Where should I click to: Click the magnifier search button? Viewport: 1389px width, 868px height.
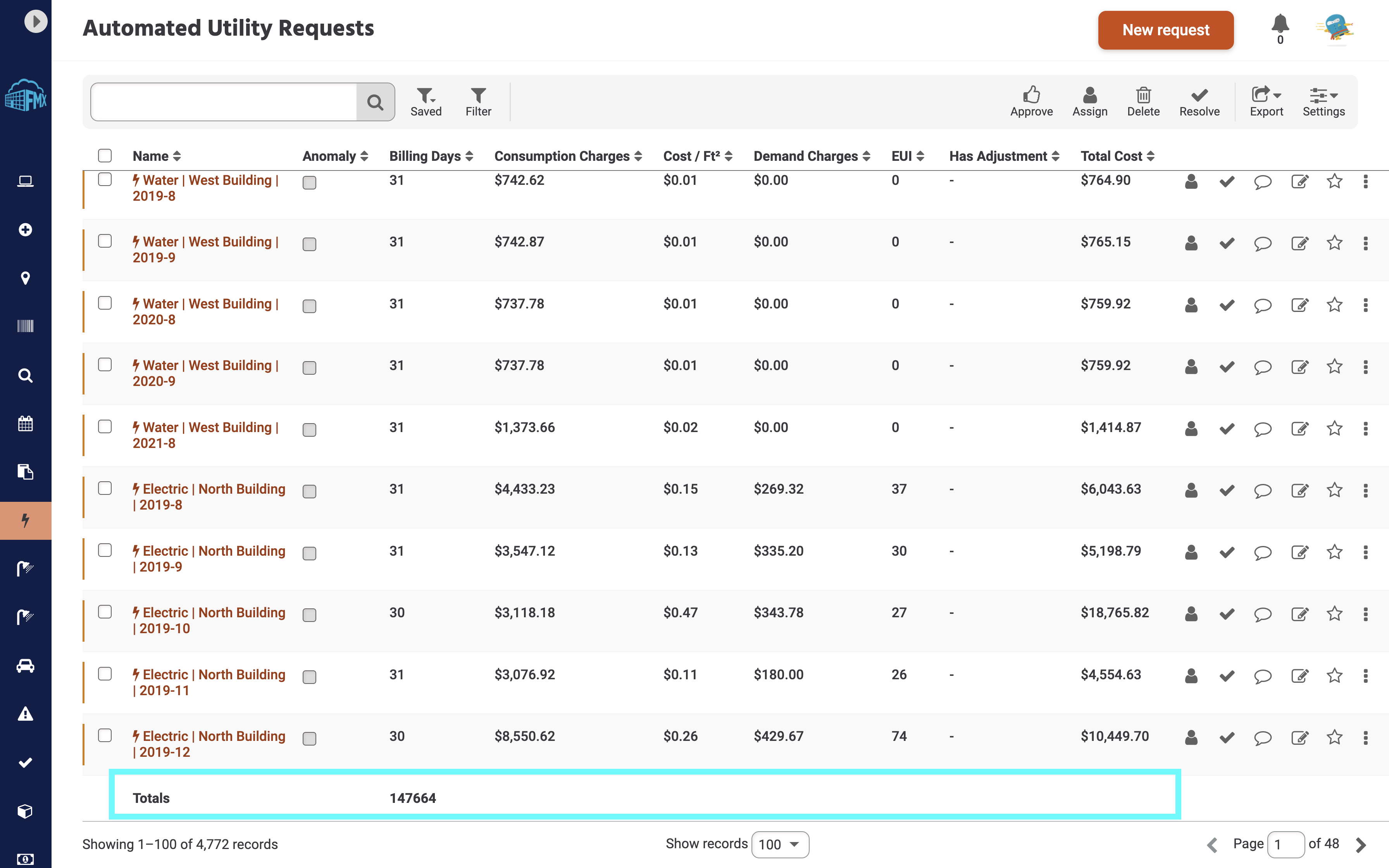(376, 102)
